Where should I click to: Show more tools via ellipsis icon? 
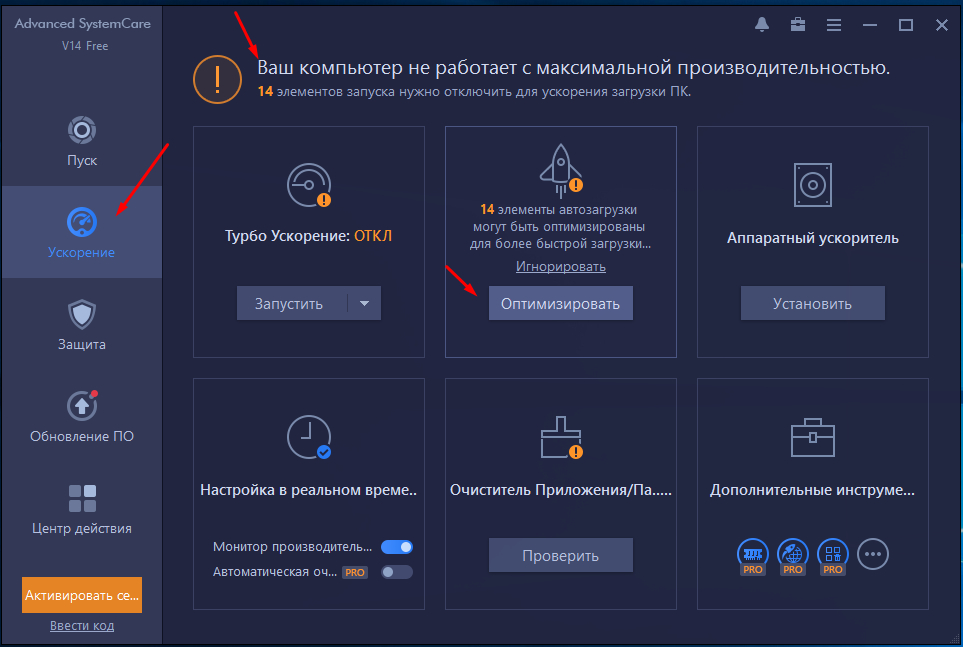[x=873, y=554]
